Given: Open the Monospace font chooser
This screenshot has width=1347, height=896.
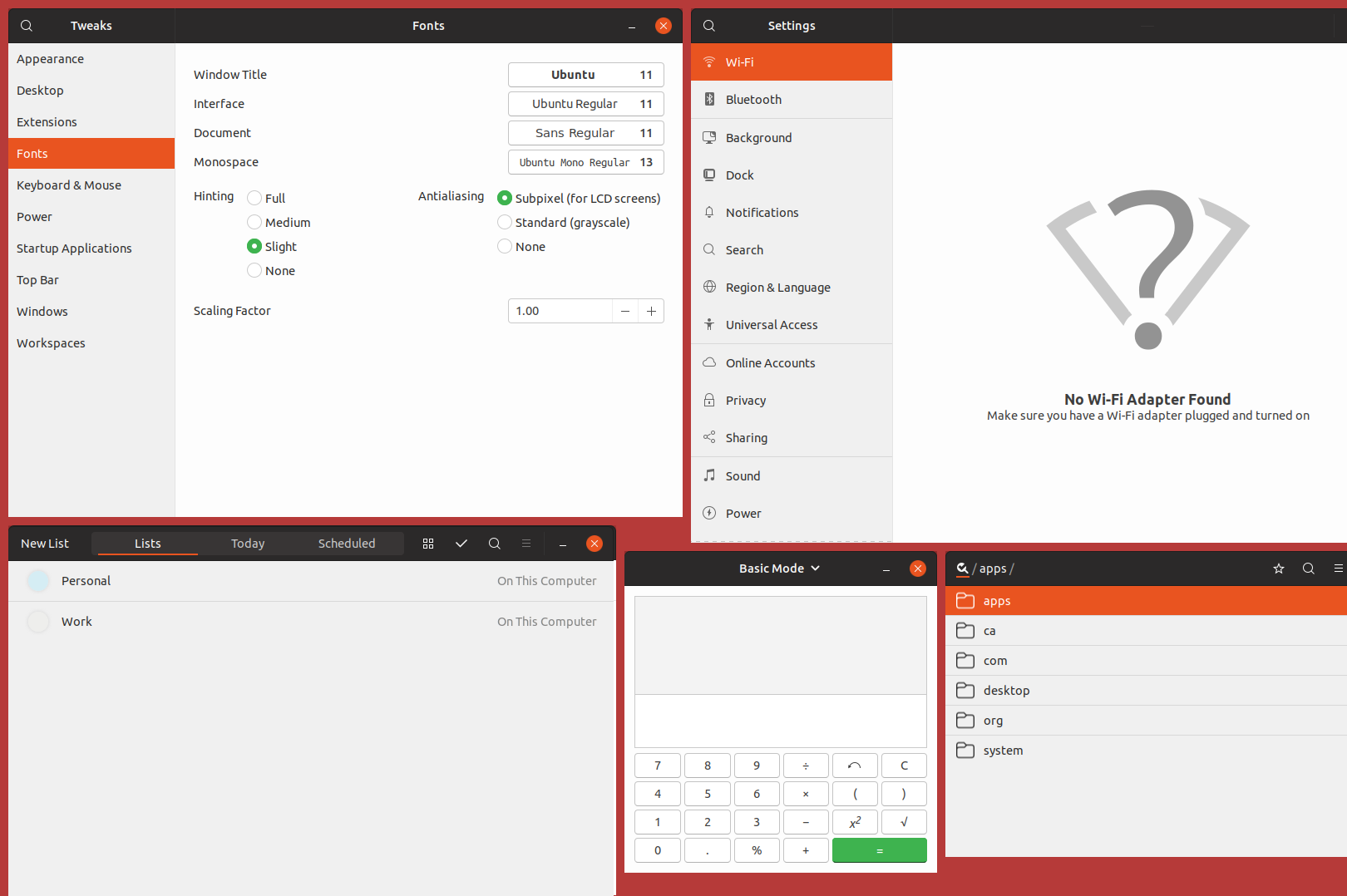Looking at the screenshot, I should 586,162.
